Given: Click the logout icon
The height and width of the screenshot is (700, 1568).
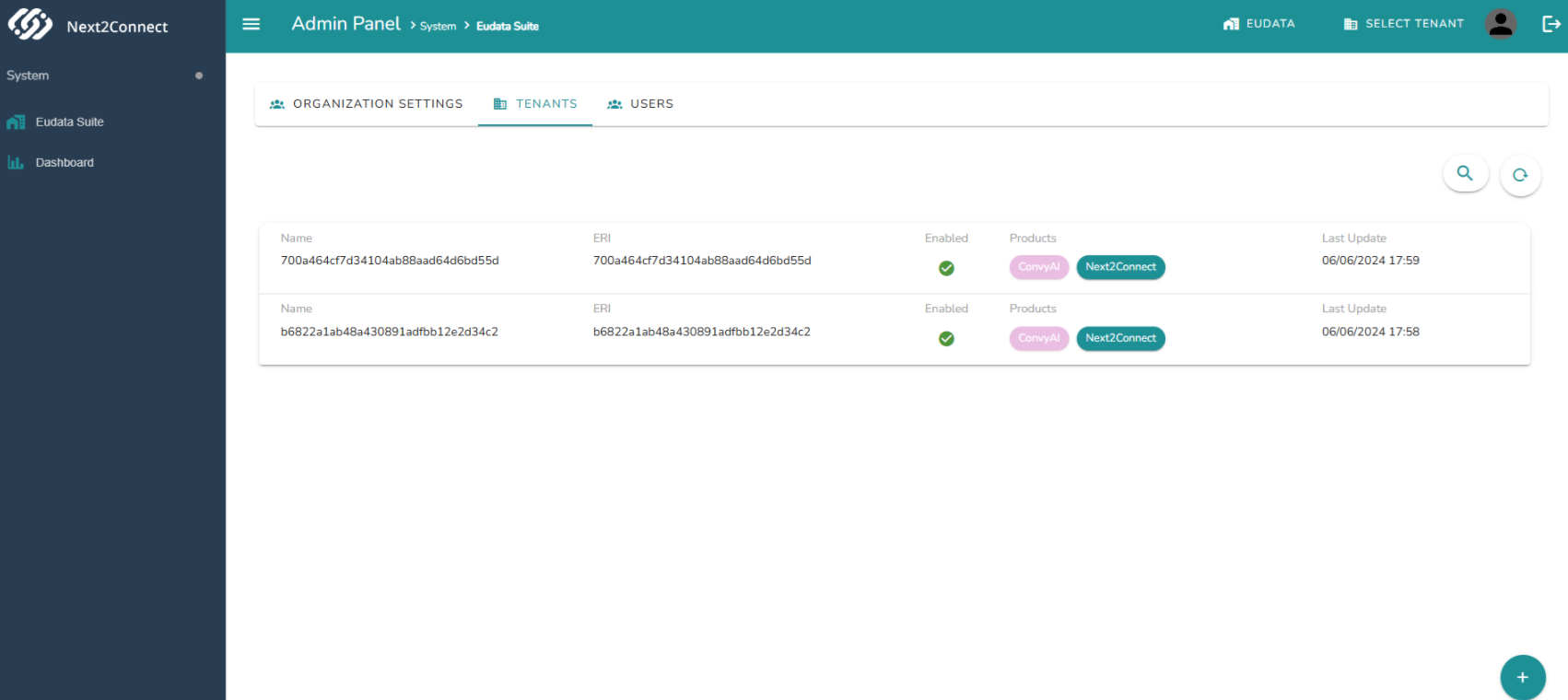Looking at the screenshot, I should click(x=1551, y=24).
